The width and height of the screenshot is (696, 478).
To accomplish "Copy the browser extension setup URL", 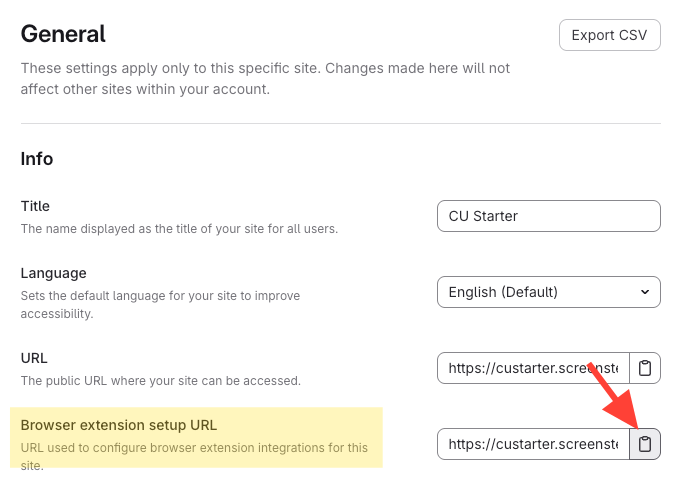I will 645,444.
